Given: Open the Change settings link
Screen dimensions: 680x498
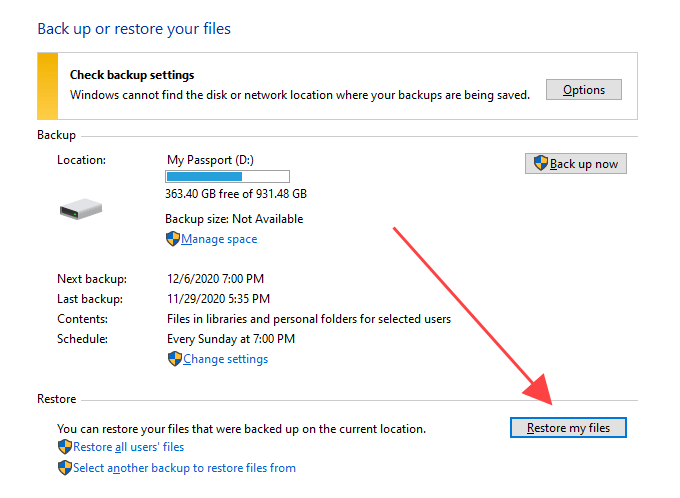Looking at the screenshot, I should coord(225,359).
